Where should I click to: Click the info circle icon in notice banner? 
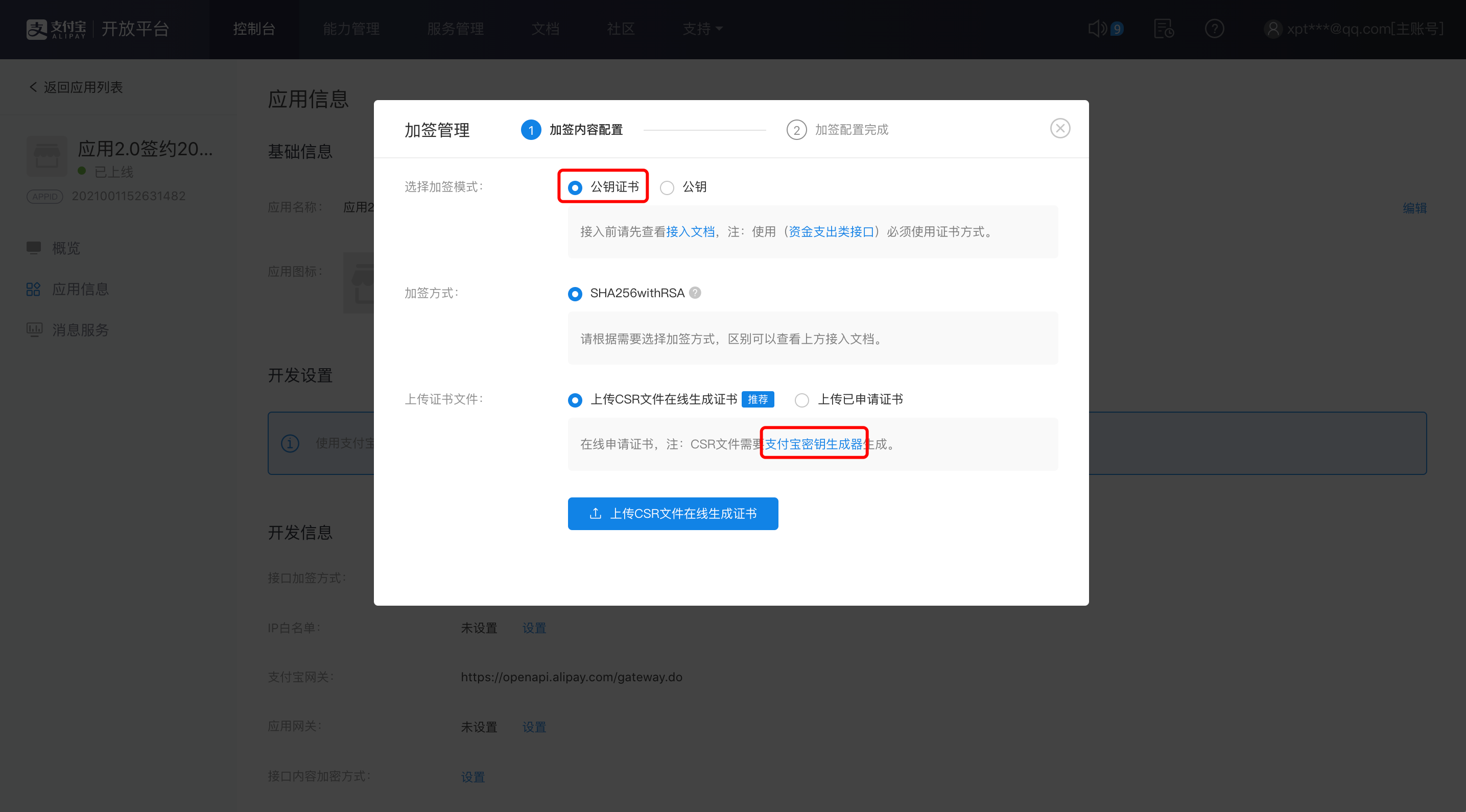pos(290,443)
